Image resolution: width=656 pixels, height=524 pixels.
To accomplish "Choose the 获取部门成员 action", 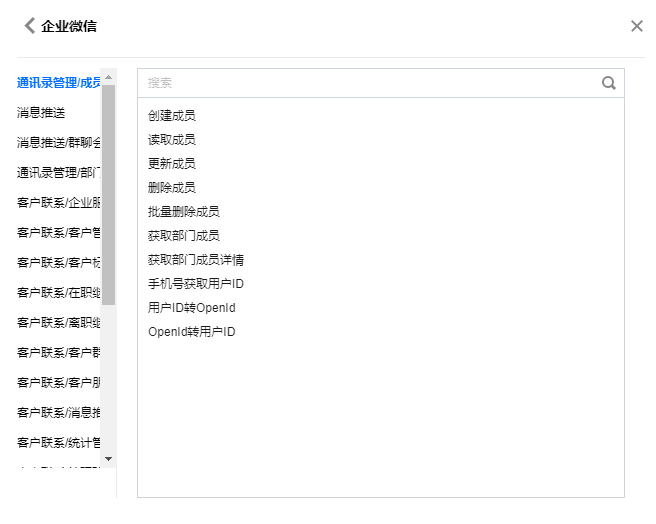I will [184, 236].
